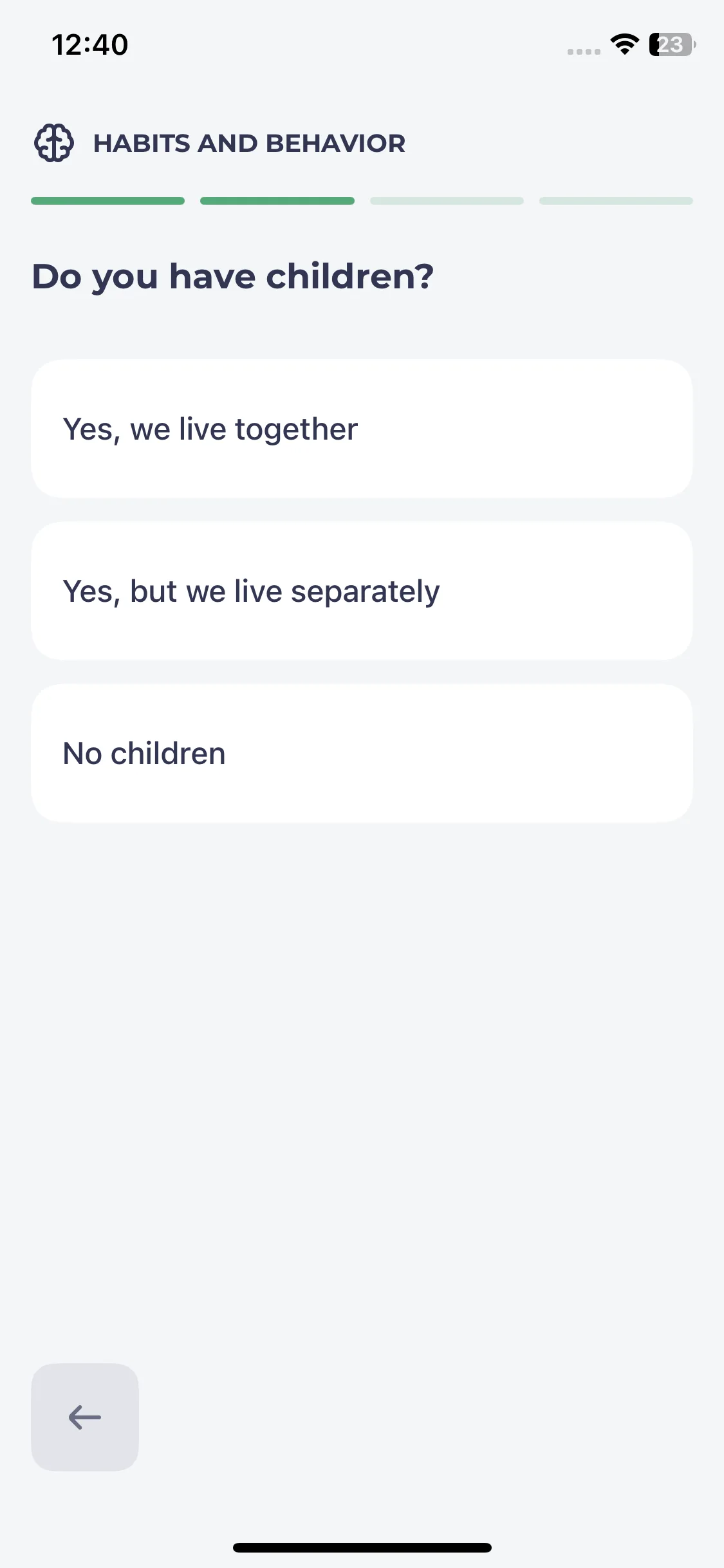Tap the cellular signal dots

pyautogui.click(x=584, y=51)
